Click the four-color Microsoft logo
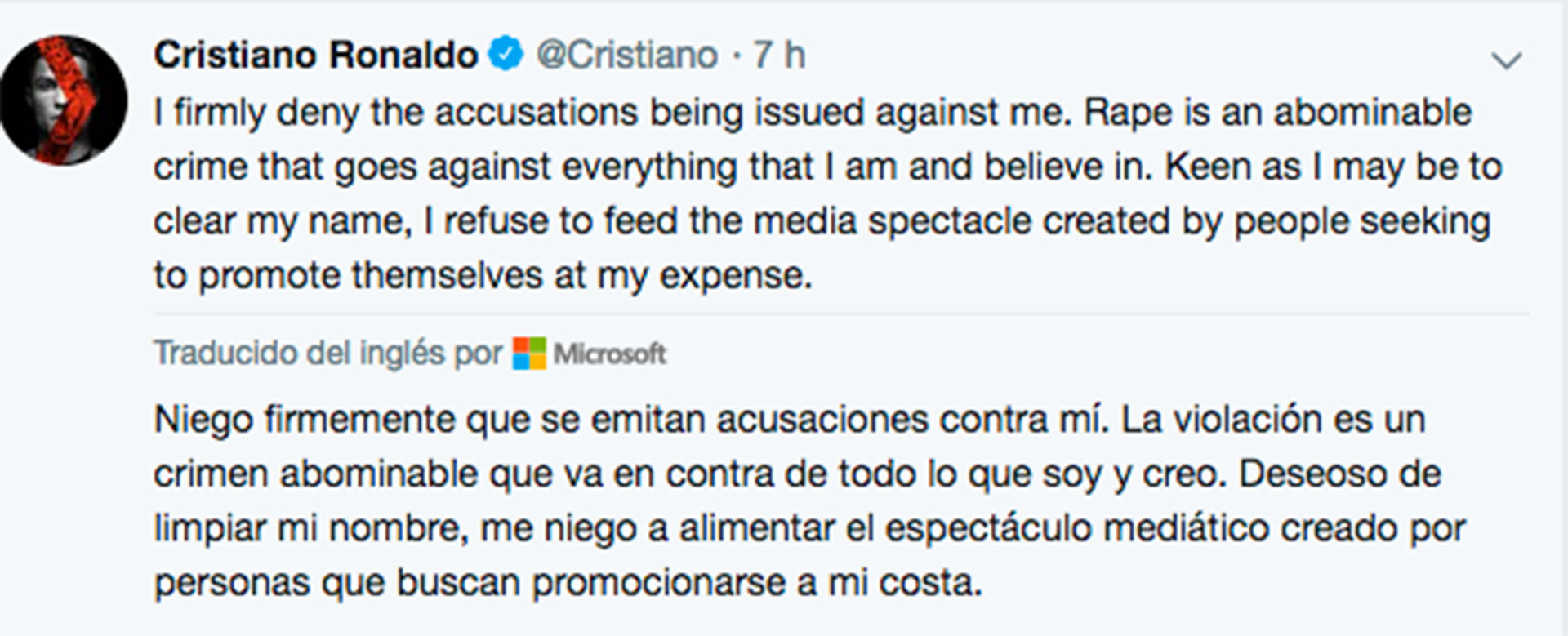 (x=529, y=353)
